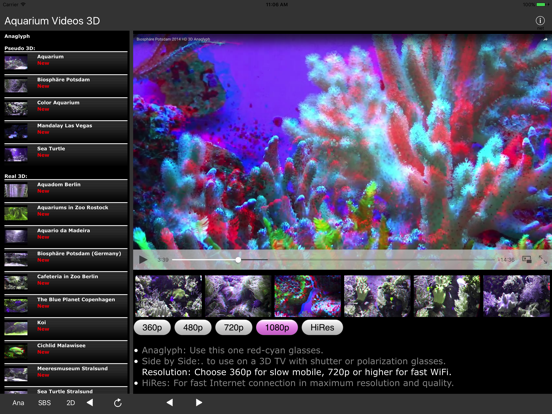This screenshot has height=414, width=552.
Task: Click the 'Real 3D:' section label
Action: tap(16, 176)
